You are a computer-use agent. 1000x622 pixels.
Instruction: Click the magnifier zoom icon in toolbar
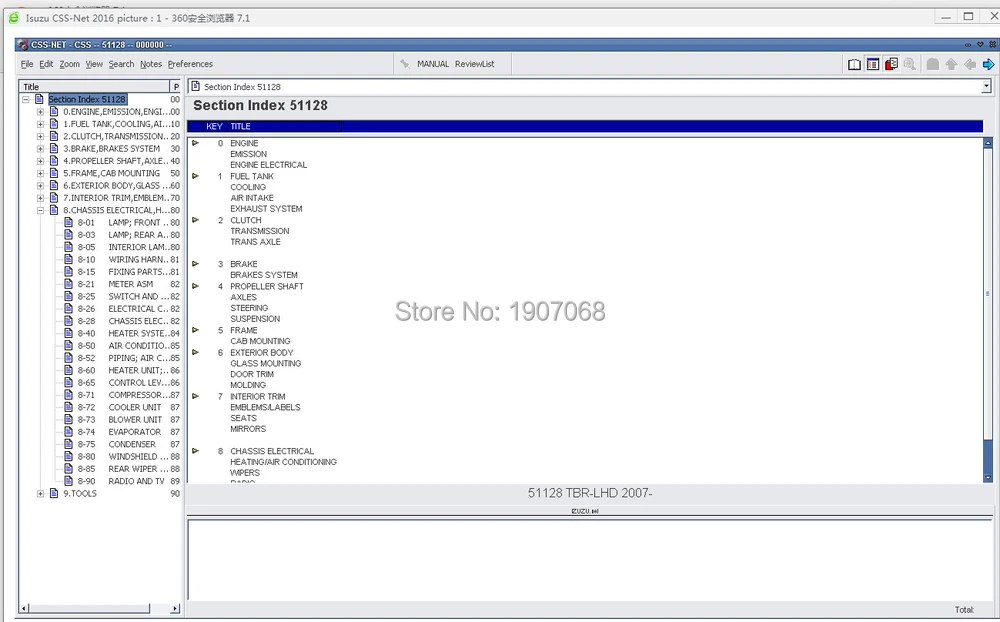click(909, 64)
